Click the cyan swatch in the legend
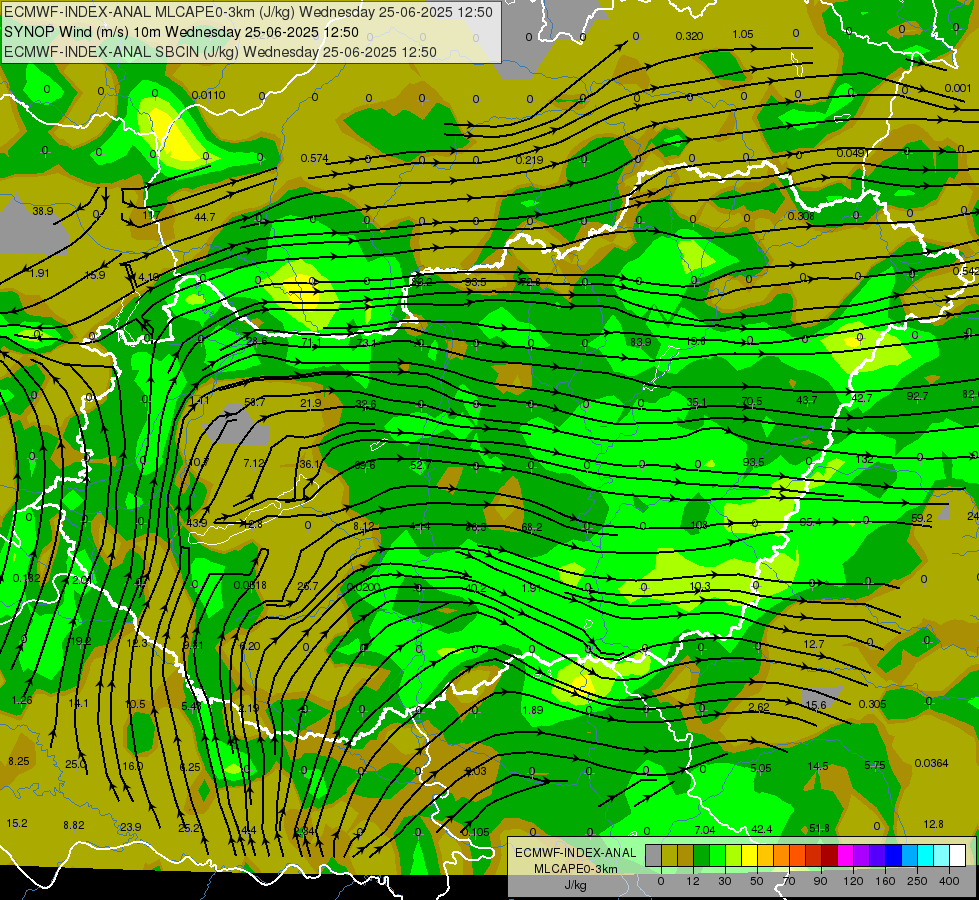 (x=926, y=855)
